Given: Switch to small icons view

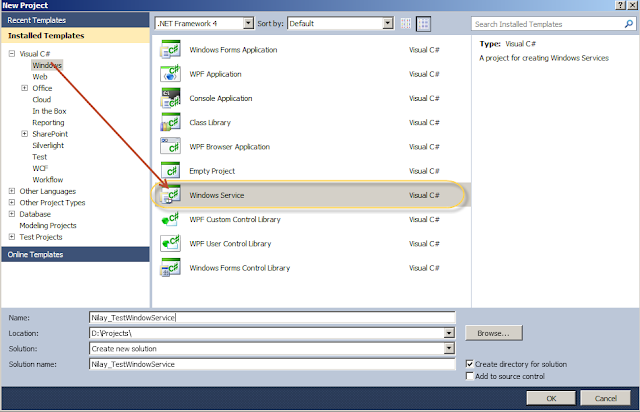Looking at the screenshot, I should [406, 24].
